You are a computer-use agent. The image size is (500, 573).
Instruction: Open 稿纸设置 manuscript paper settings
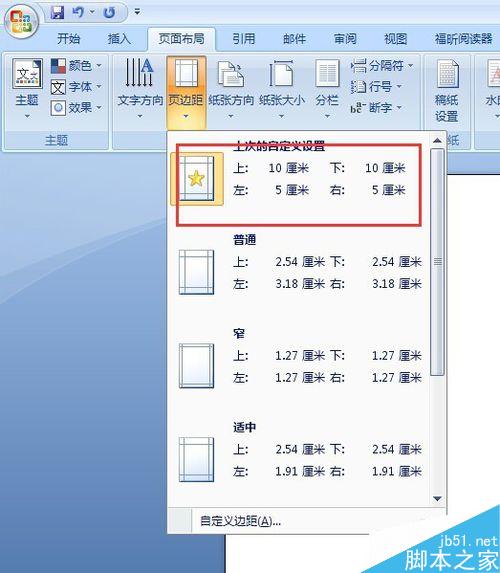tap(447, 91)
